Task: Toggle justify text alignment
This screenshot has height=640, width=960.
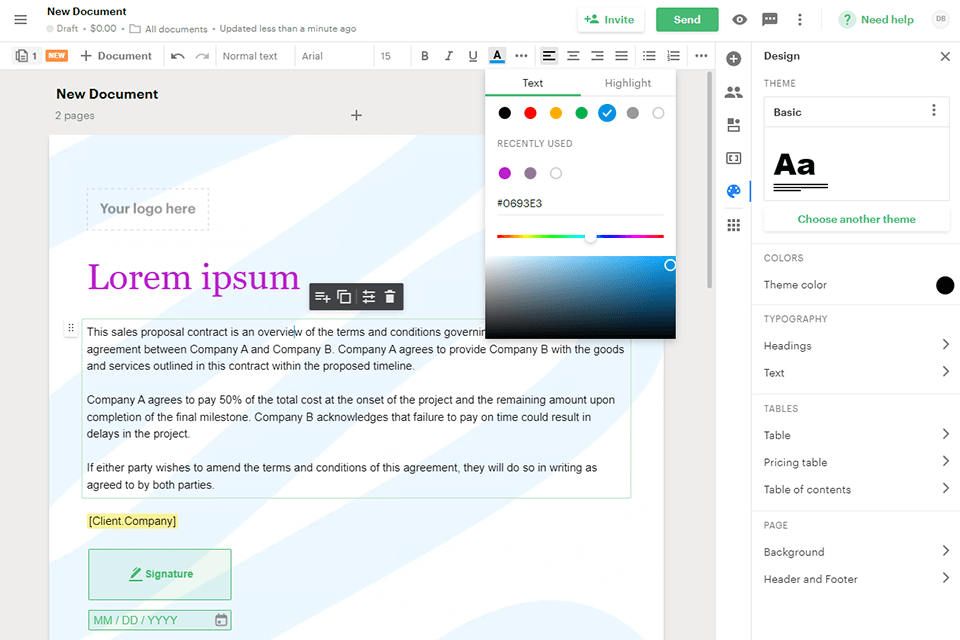Action: [x=621, y=56]
